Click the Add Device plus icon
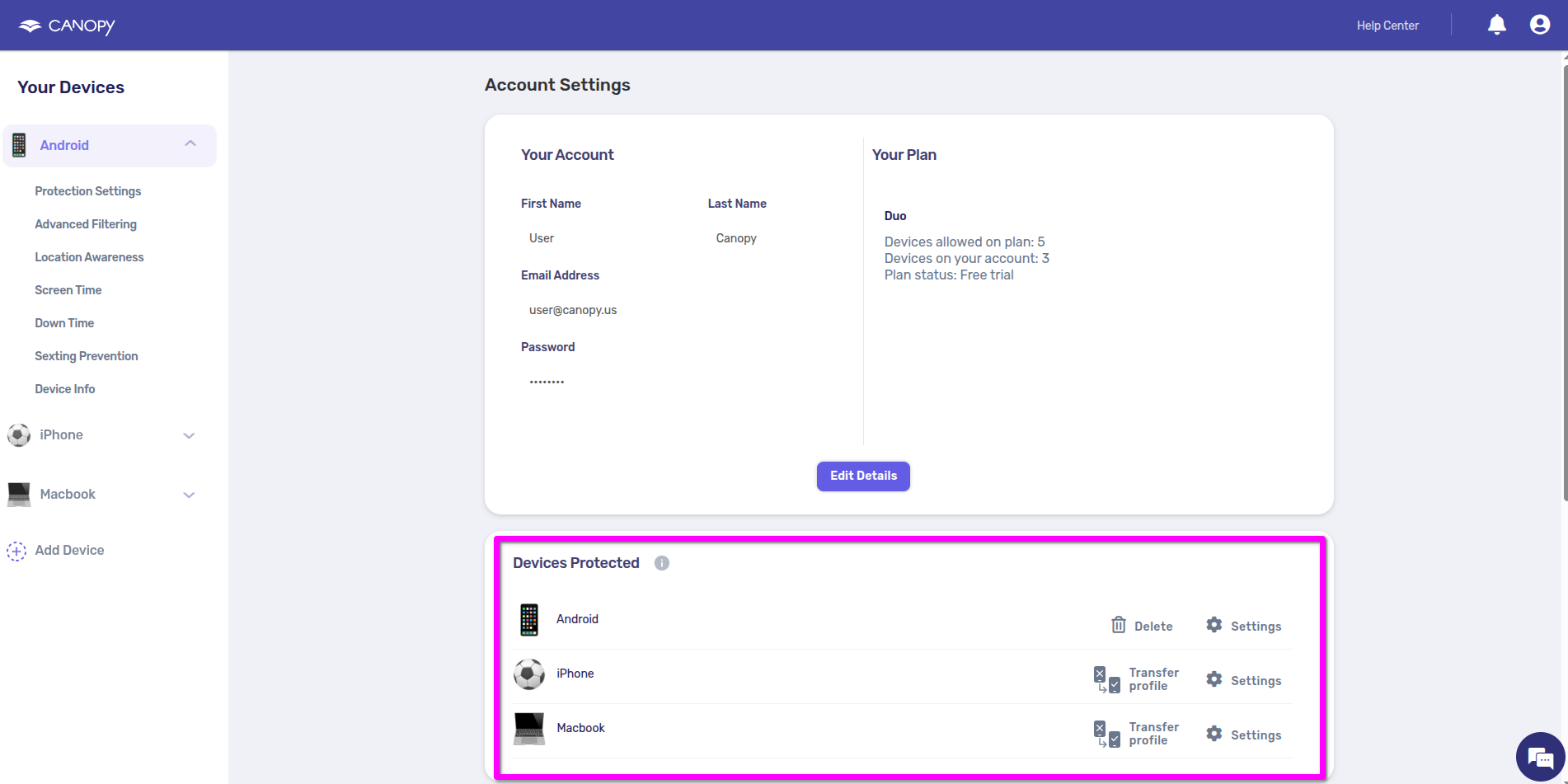This screenshot has height=784, width=1568. click(16, 551)
